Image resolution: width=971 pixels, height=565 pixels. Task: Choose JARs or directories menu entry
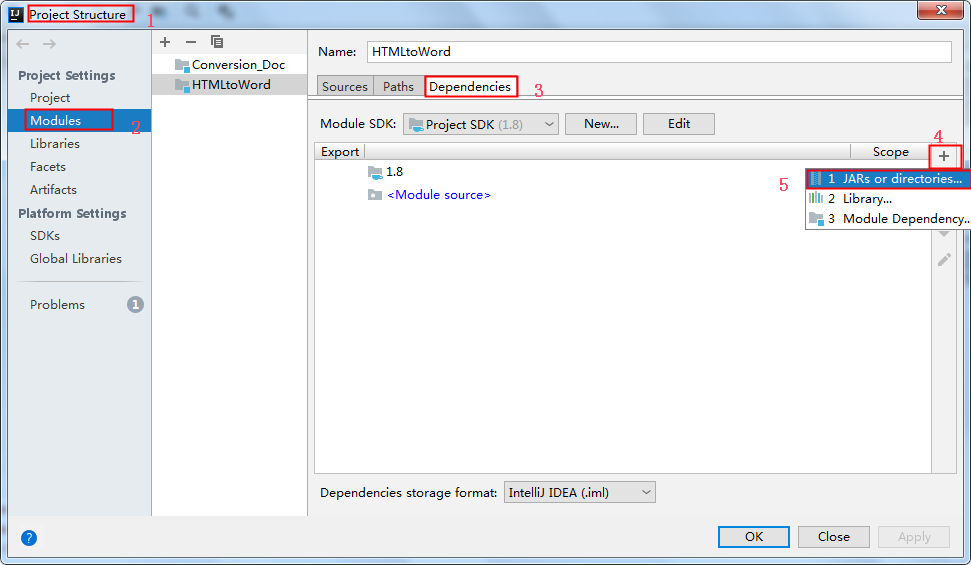click(x=888, y=178)
